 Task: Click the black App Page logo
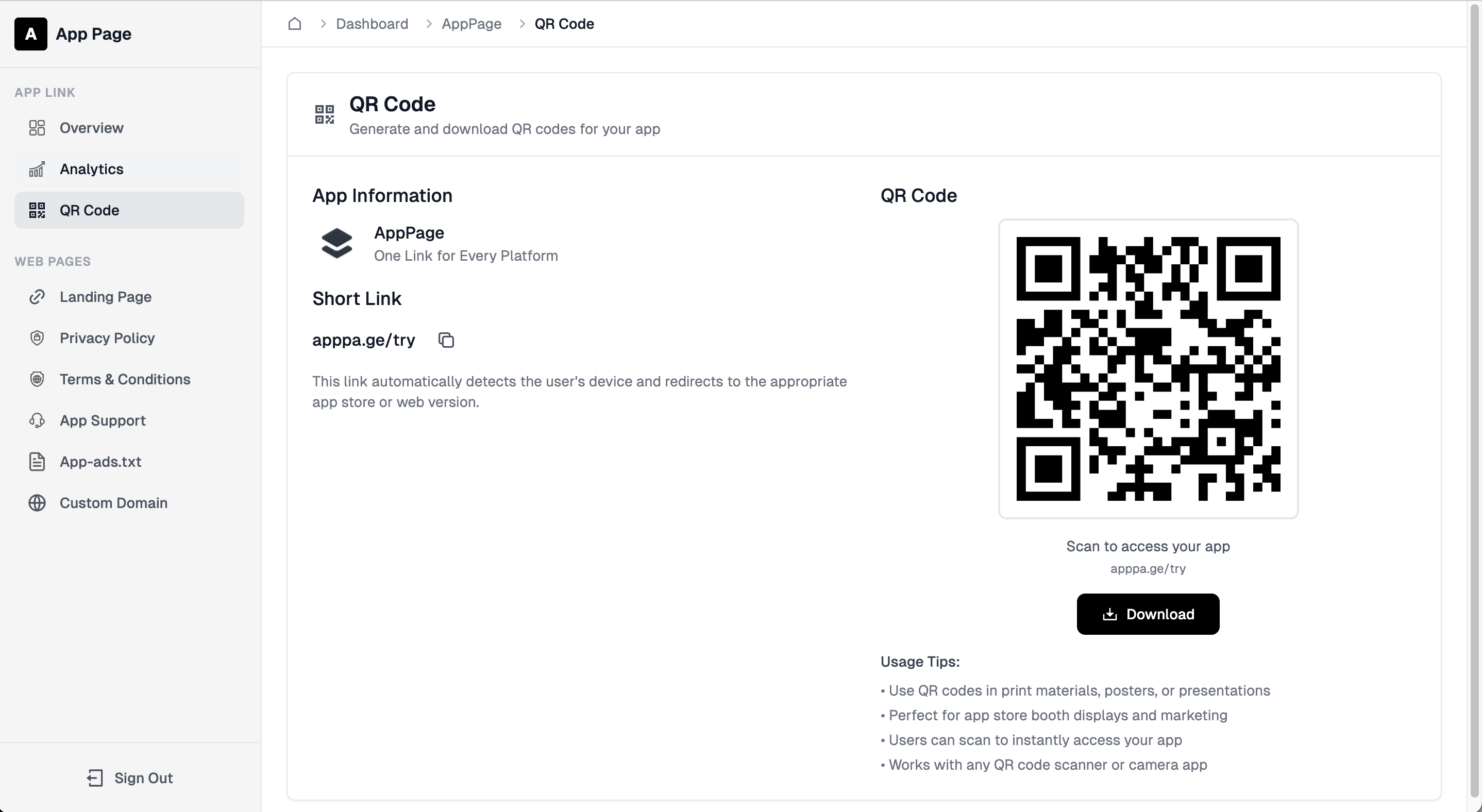pyautogui.click(x=30, y=34)
